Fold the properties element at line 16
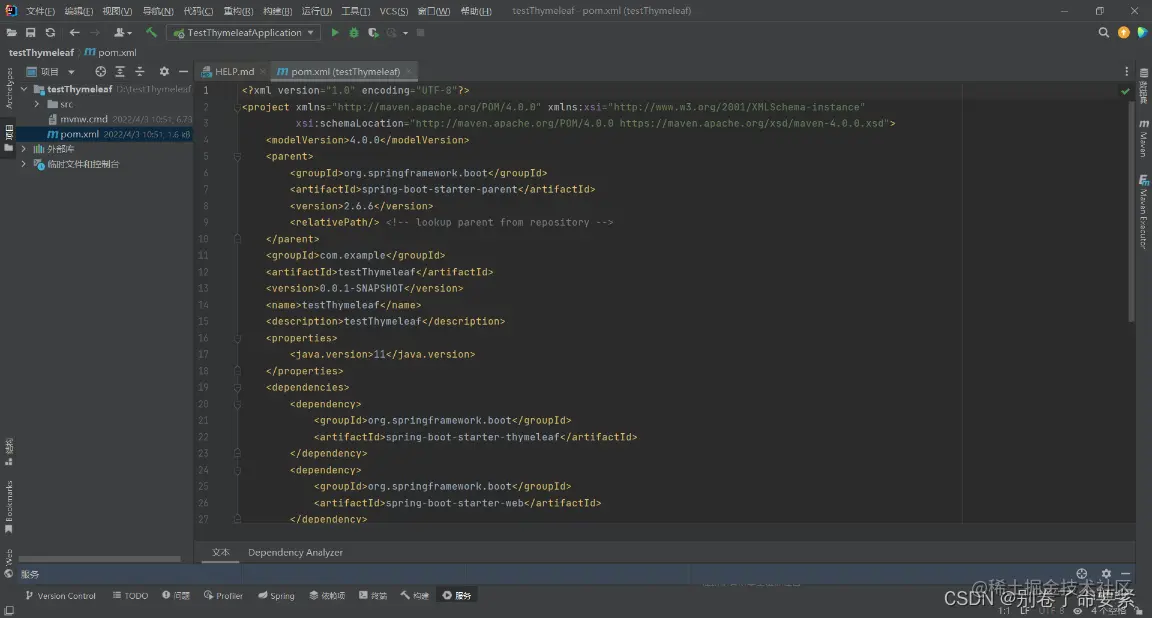Viewport: 1152px width, 618px height. (237, 338)
